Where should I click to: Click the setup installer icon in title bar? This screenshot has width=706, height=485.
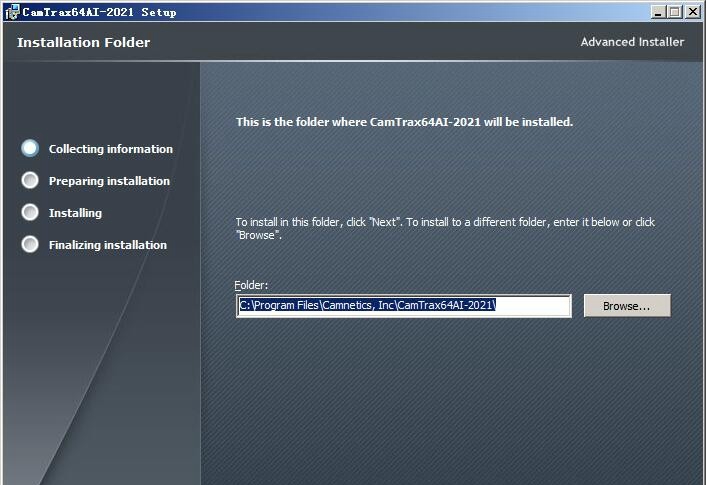point(12,12)
